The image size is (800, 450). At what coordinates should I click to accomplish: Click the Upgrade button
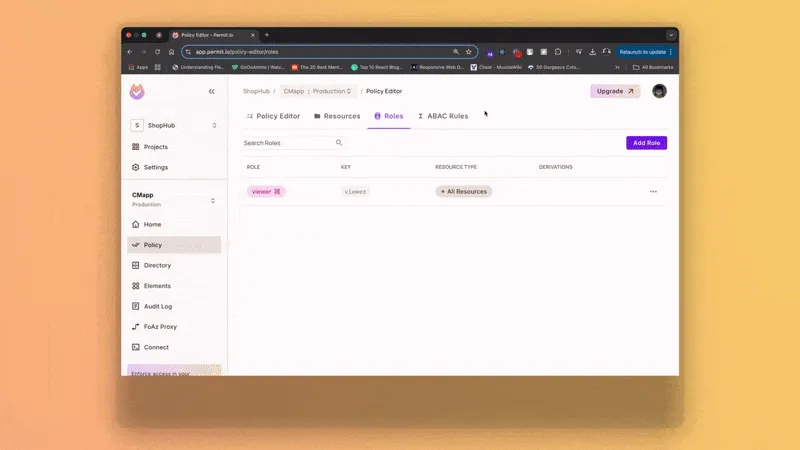(614, 91)
